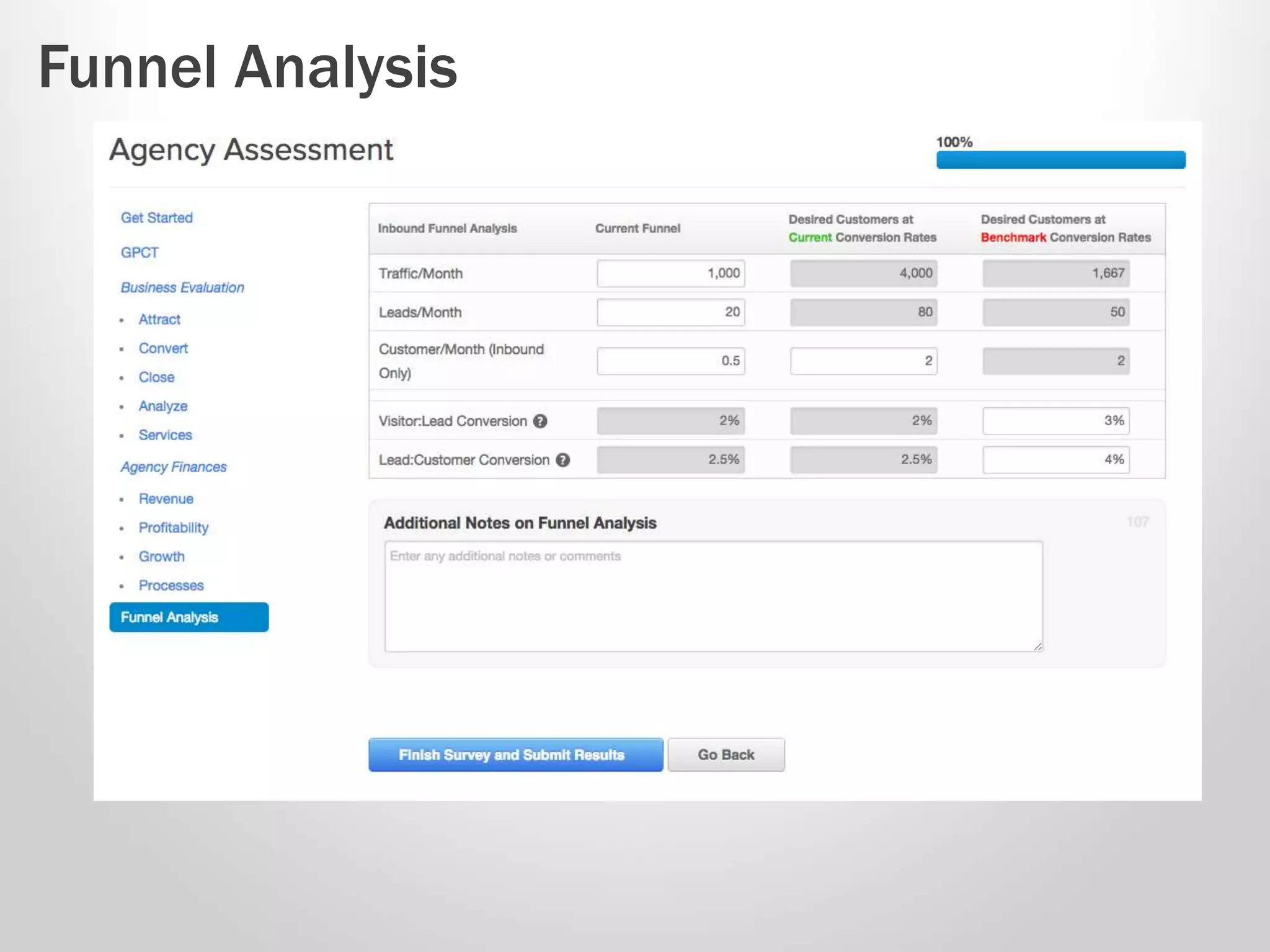Open the Convert page
Viewport: 1270px width, 952px height.
pyautogui.click(x=163, y=348)
